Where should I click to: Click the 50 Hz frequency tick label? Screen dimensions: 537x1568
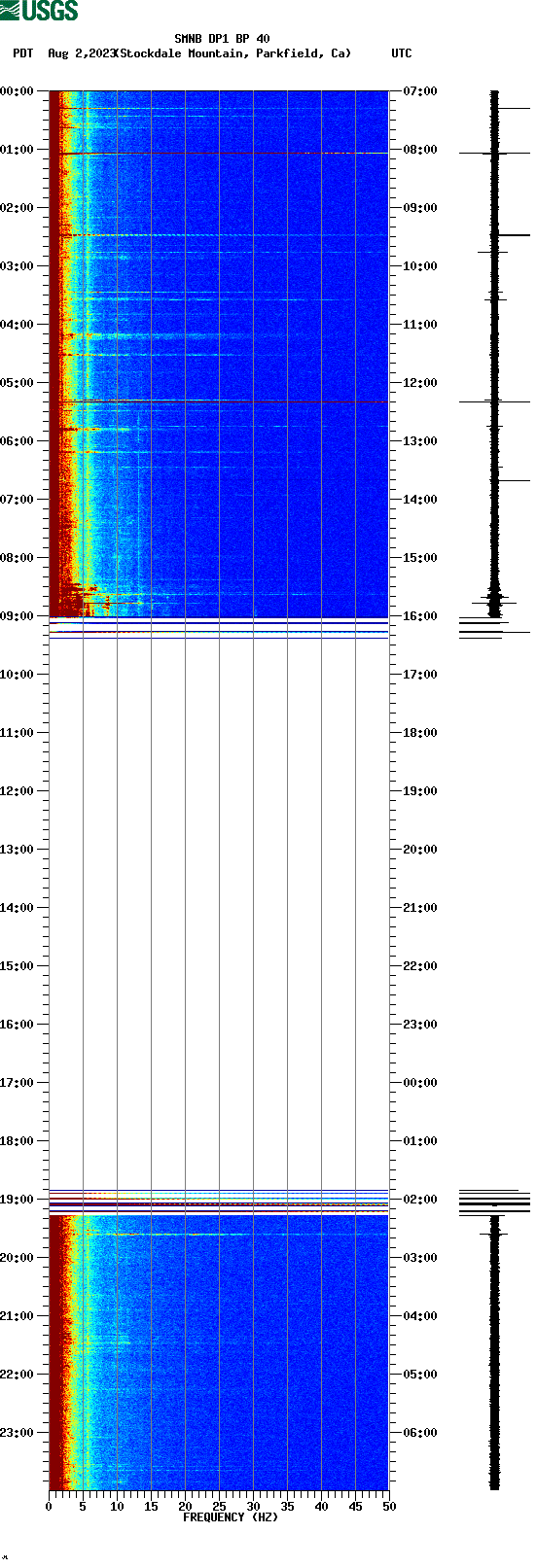point(389,1507)
